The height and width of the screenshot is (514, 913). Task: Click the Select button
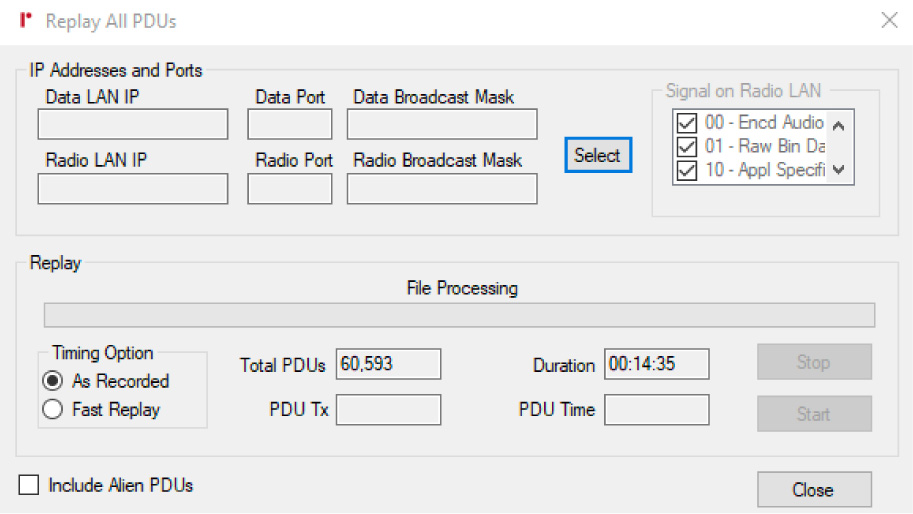[598, 155]
